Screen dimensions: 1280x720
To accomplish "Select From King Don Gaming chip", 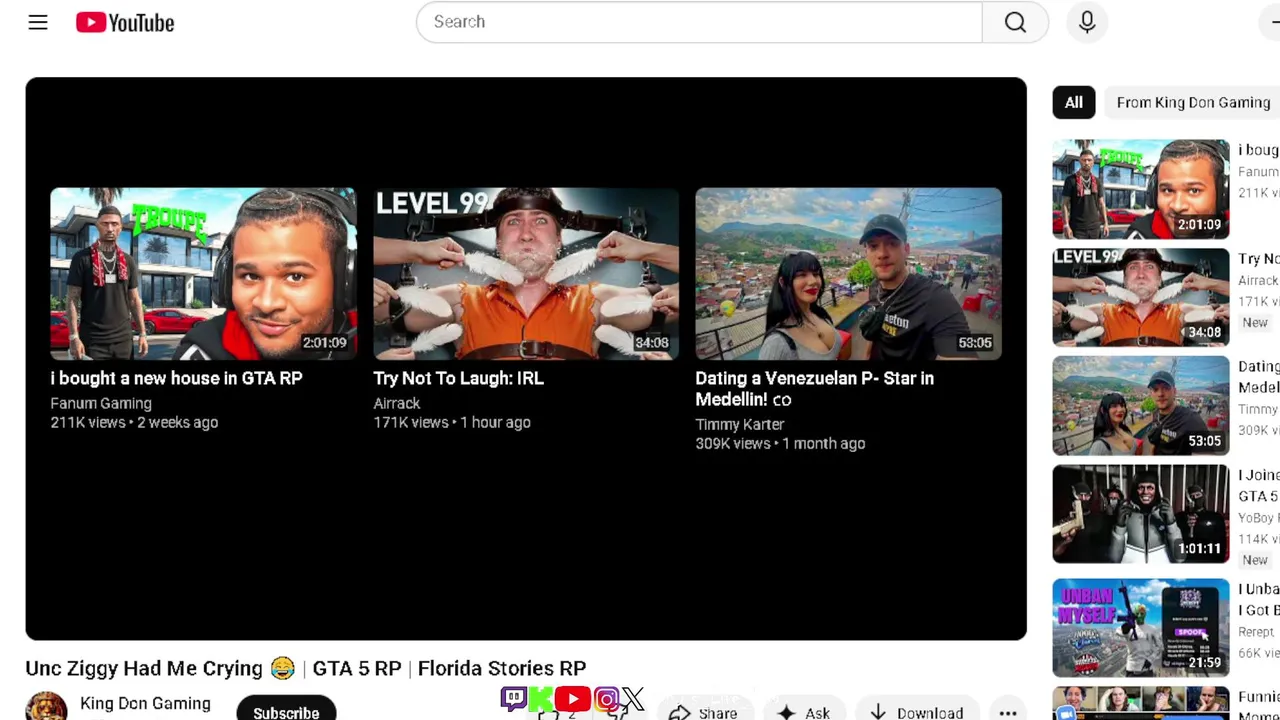I will point(1193,102).
